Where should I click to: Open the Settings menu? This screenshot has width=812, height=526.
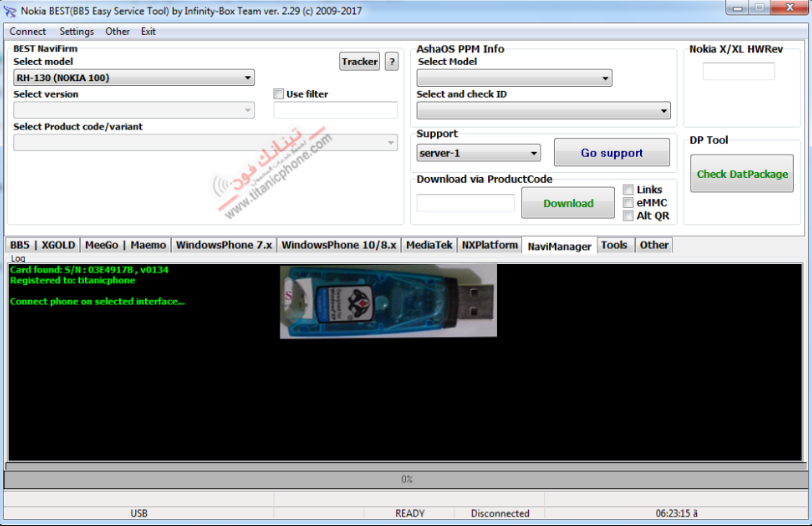pyautogui.click(x=77, y=32)
